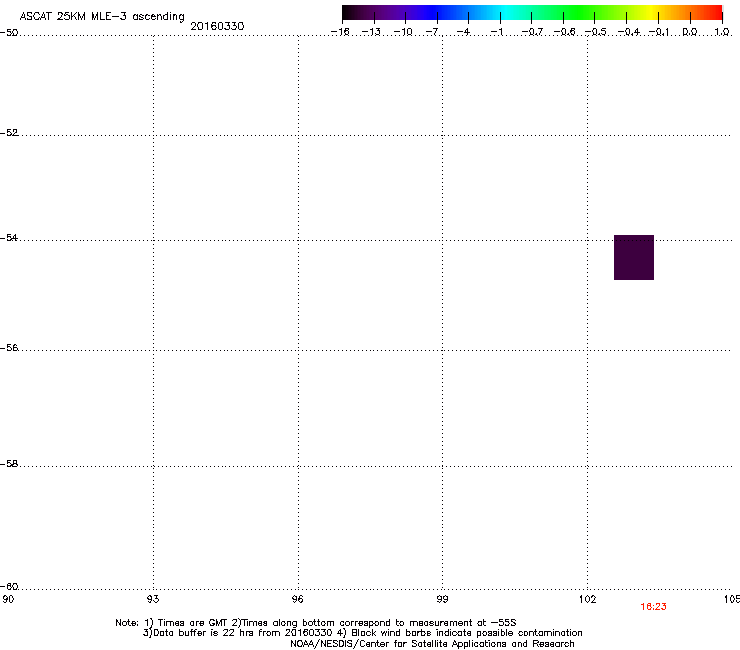
Task: Click the color scale bar at top
Action: [532, 13]
